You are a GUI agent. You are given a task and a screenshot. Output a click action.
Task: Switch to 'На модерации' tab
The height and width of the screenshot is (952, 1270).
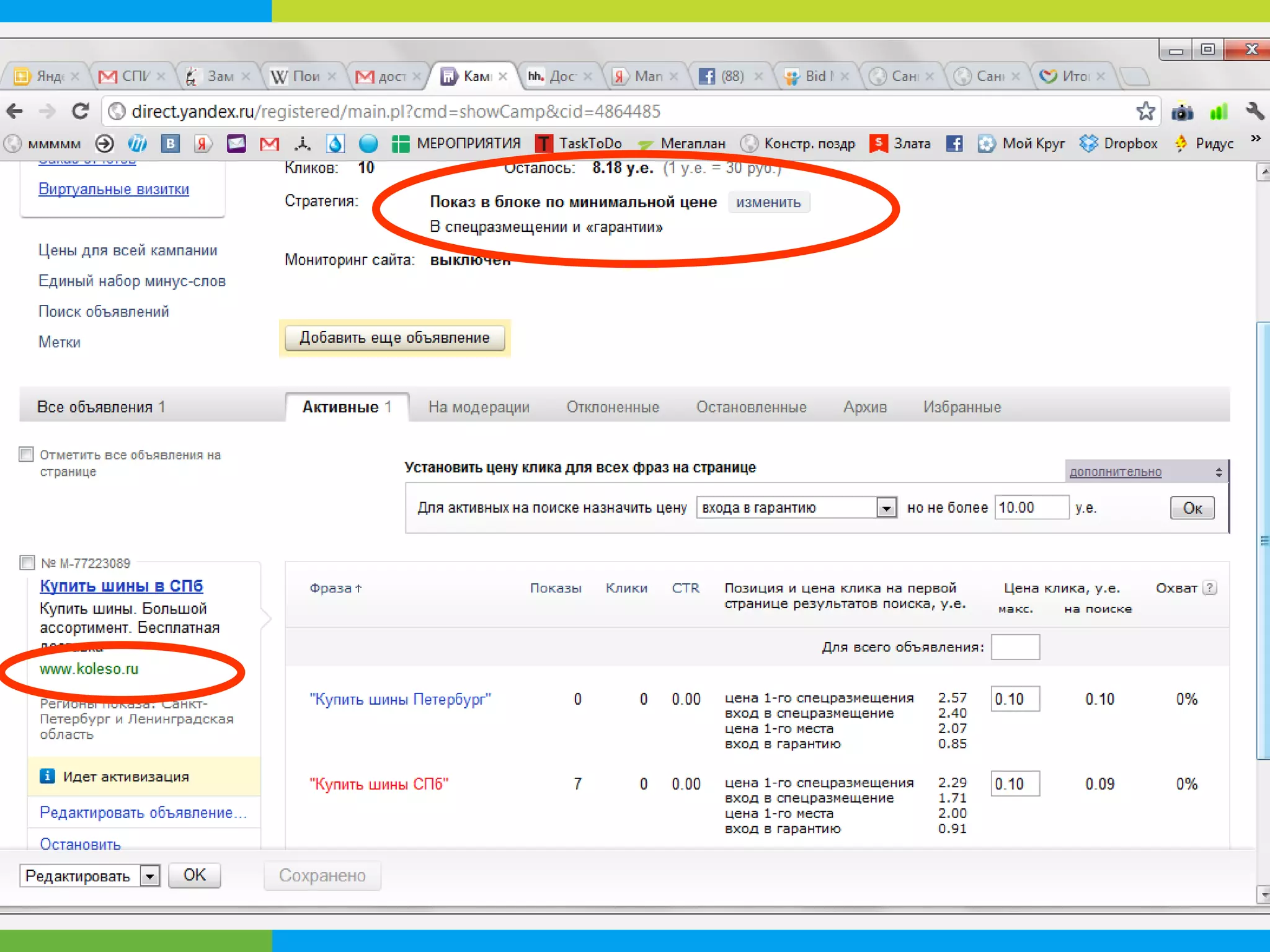pos(479,407)
